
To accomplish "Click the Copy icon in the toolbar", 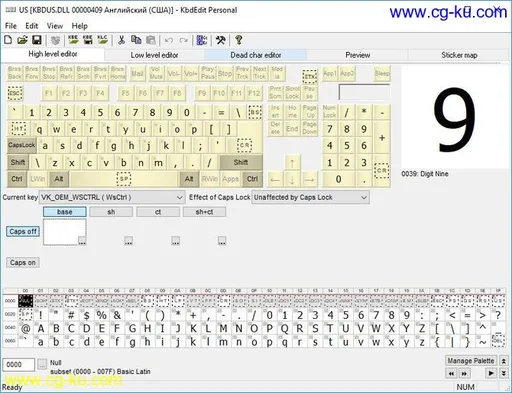I will pyautogui.click(x=136, y=40).
